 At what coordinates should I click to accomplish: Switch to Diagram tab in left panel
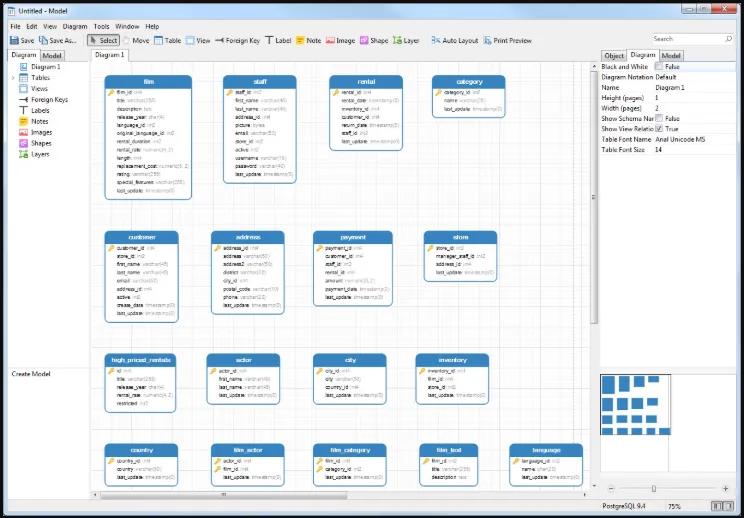24,55
